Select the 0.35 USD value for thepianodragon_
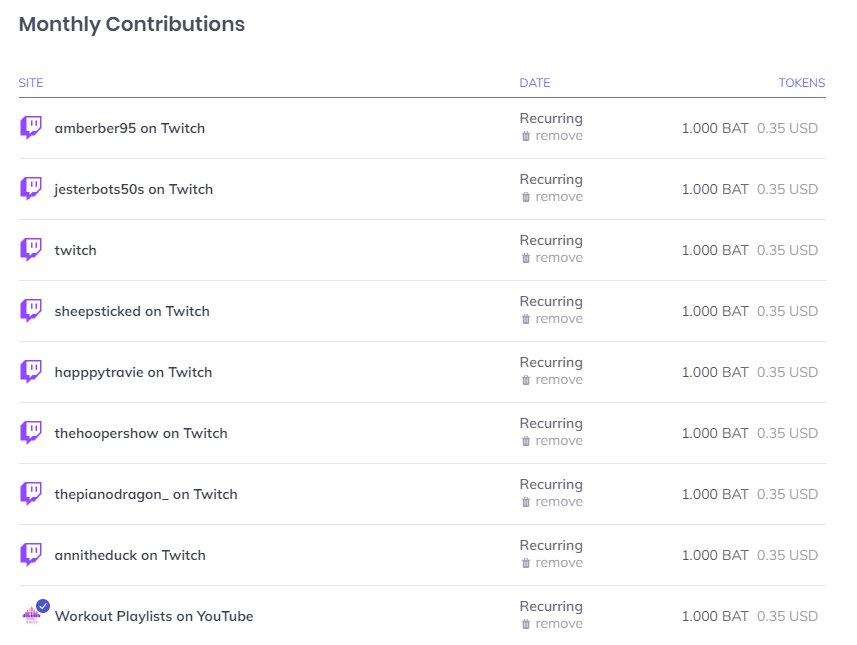This screenshot has width=857, height=645. (787, 494)
